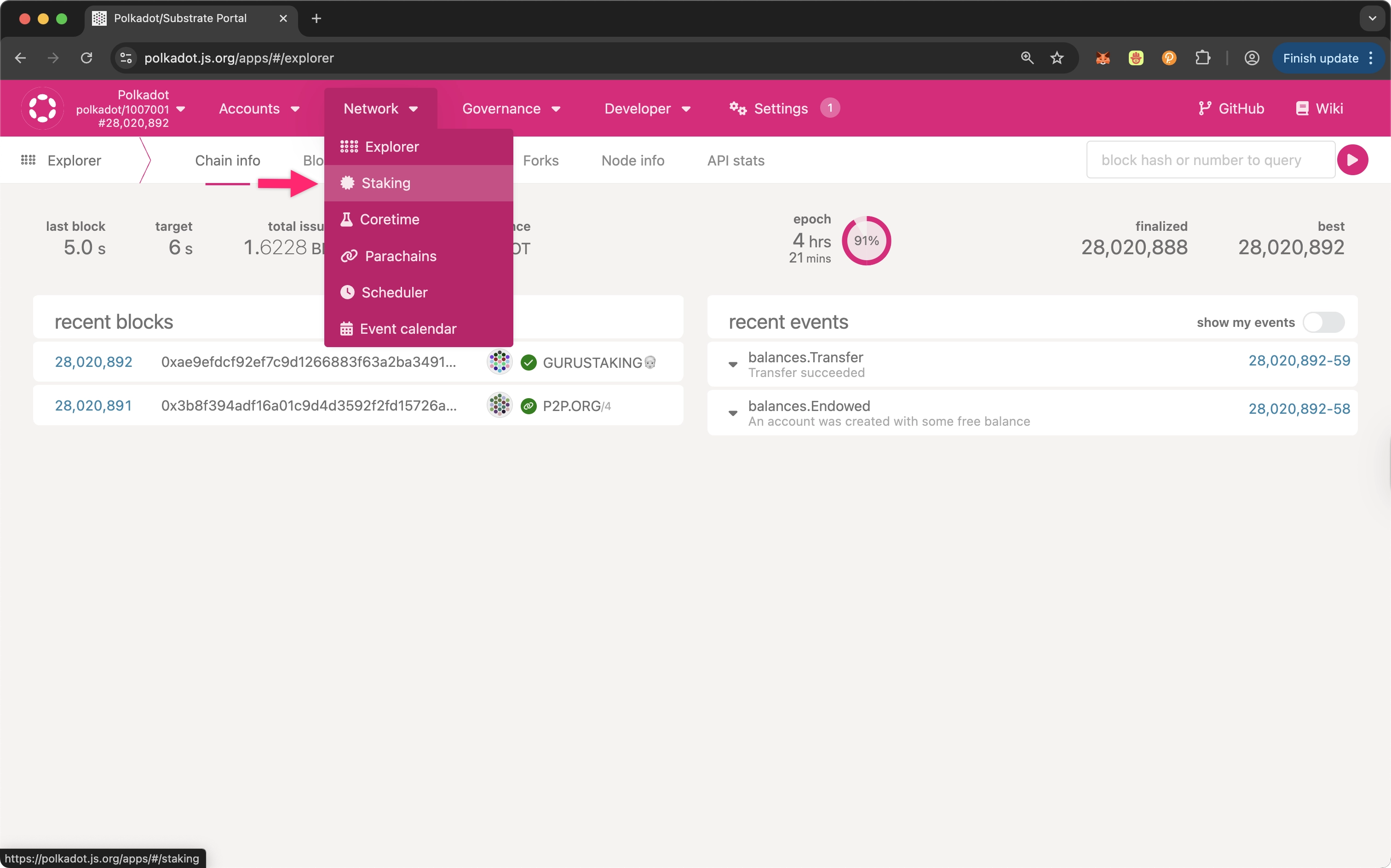Viewport: 1391px width, 868px height.
Task: Click the 91% epoch progress circle
Action: pyautogui.click(x=866, y=240)
